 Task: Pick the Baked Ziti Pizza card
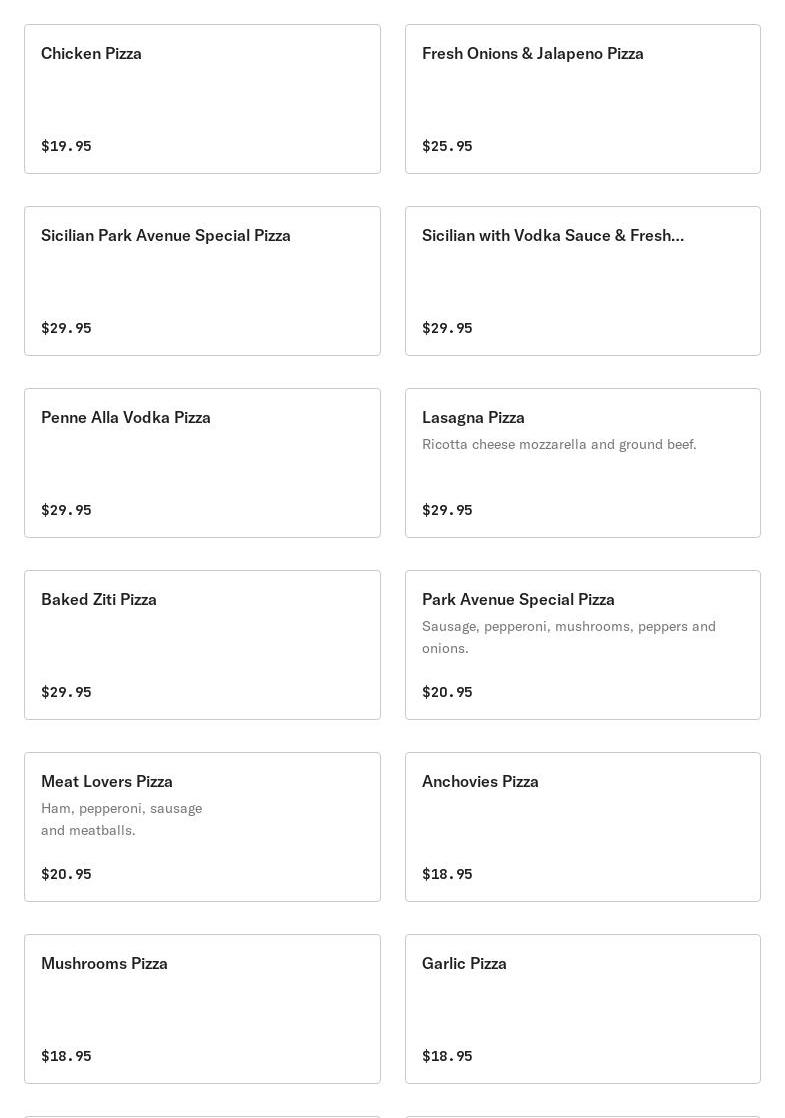coord(202,645)
